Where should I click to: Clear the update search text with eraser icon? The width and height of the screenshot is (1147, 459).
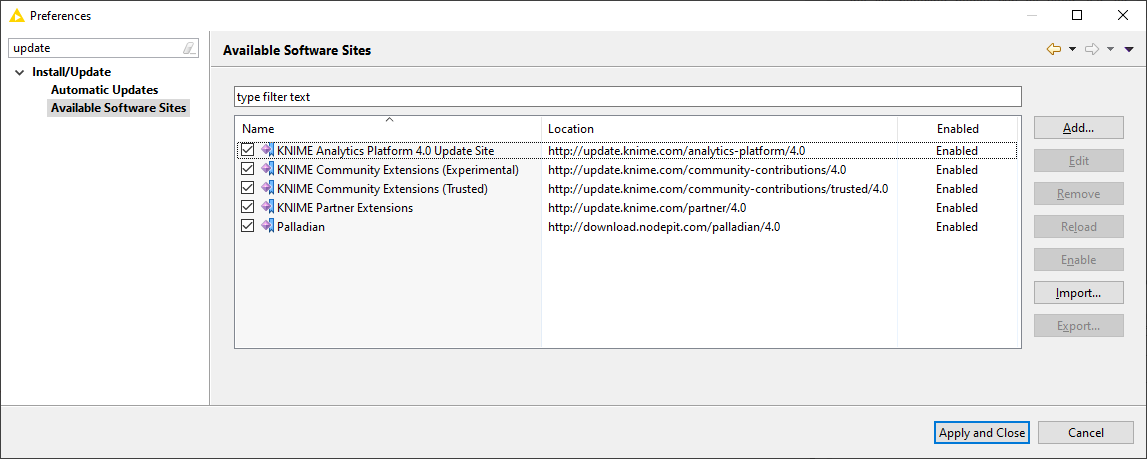click(189, 48)
